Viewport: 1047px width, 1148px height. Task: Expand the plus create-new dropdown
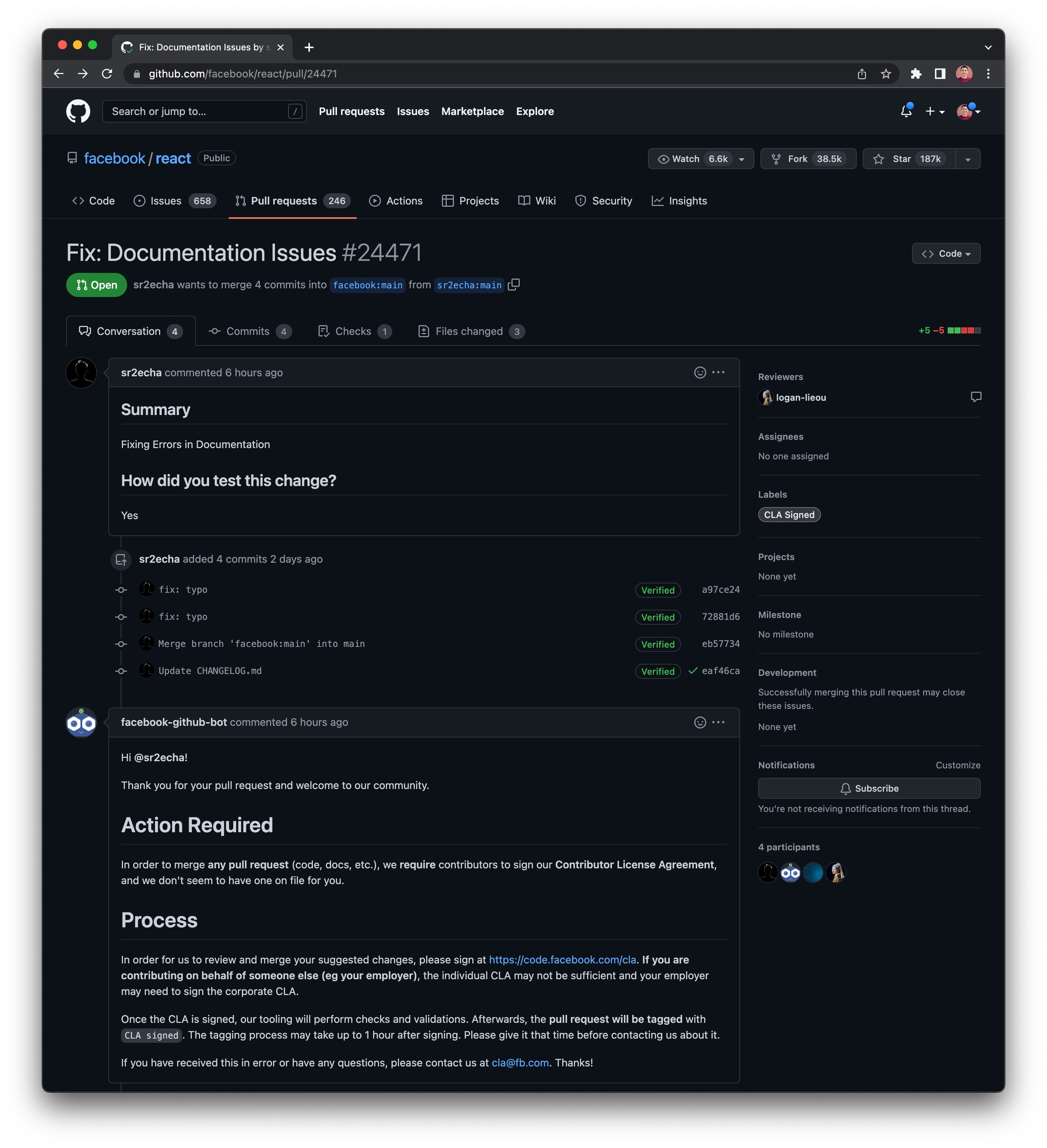[935, 111]
